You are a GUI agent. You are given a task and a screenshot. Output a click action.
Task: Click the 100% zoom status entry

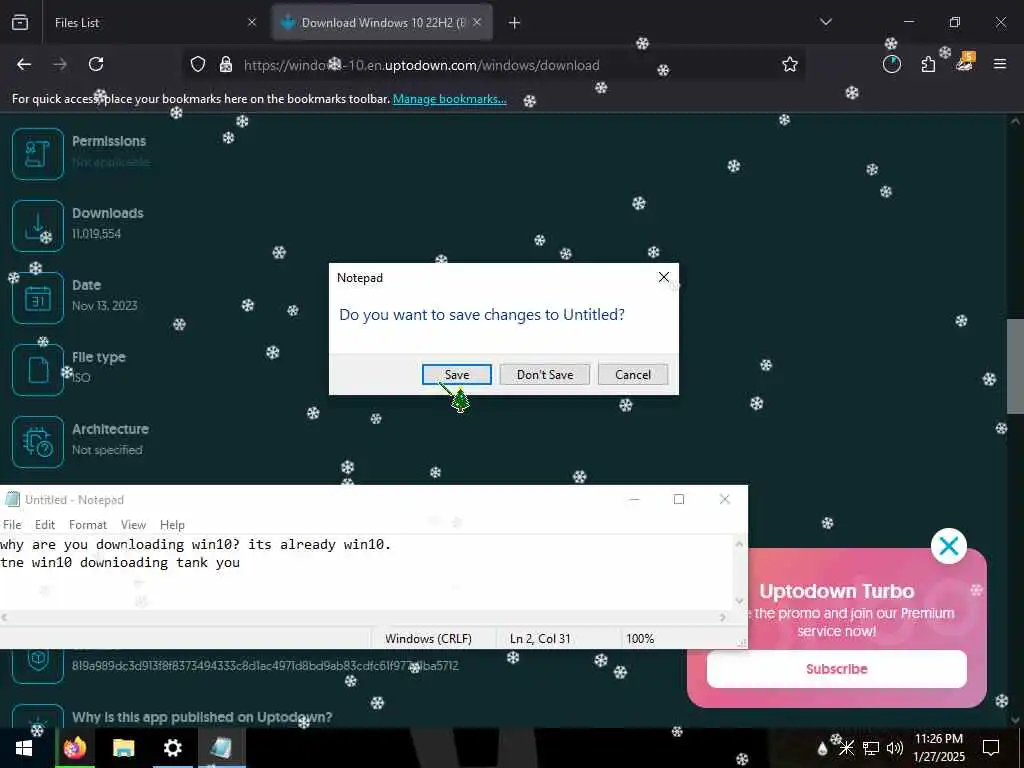pyautogui.click(x=640, y=639)
